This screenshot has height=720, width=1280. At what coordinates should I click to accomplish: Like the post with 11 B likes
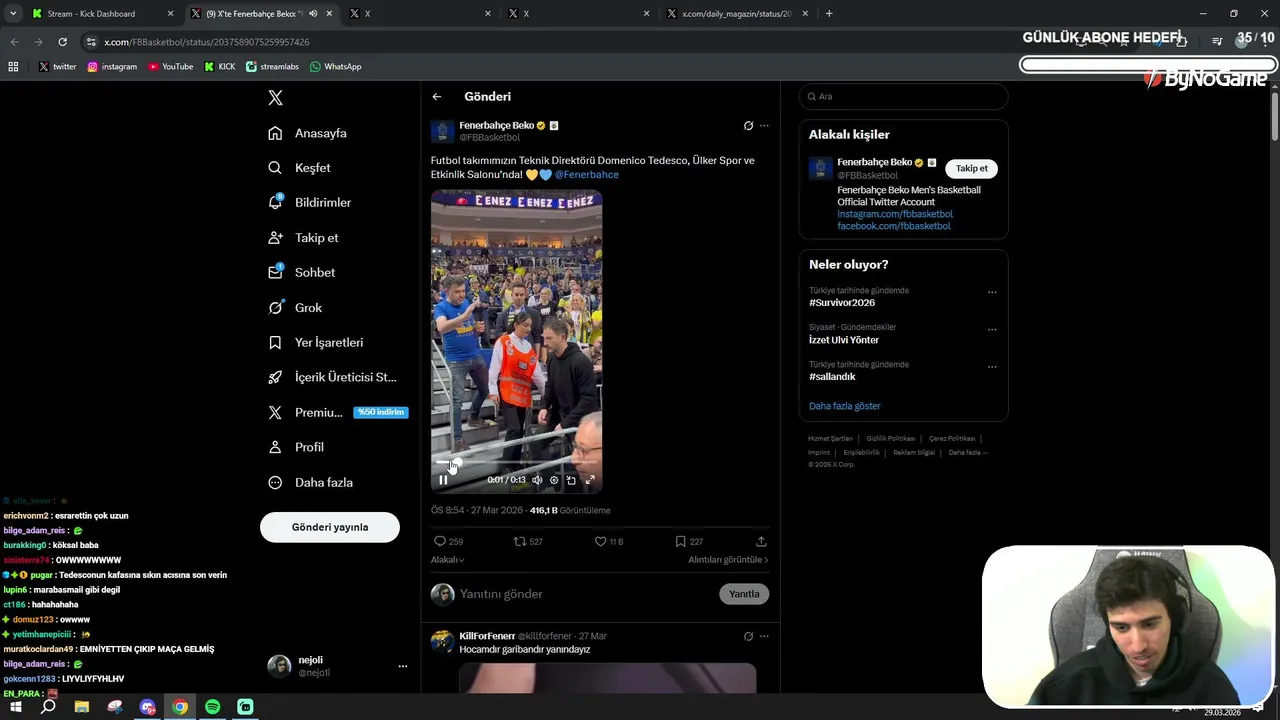[x=609, y=542]
